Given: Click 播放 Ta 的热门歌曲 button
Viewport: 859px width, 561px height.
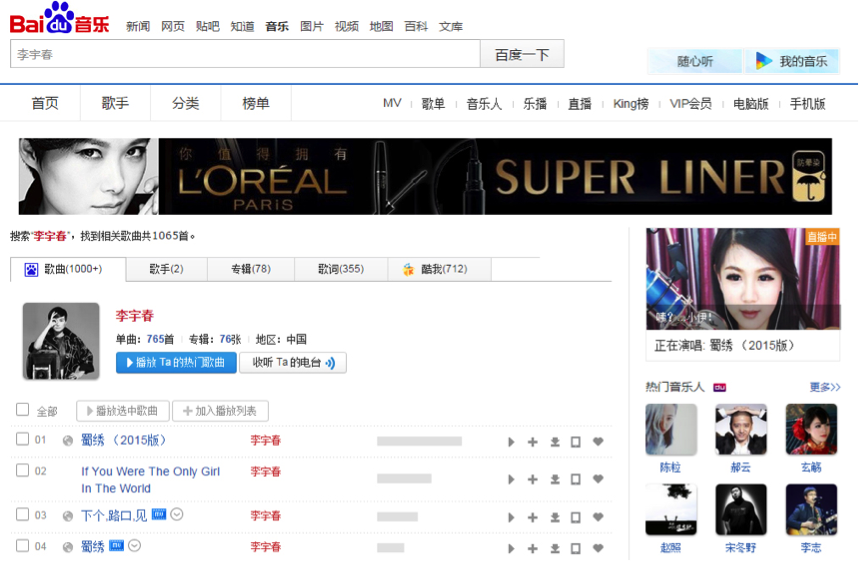Looking at the screenshot, I should (176, 363).
